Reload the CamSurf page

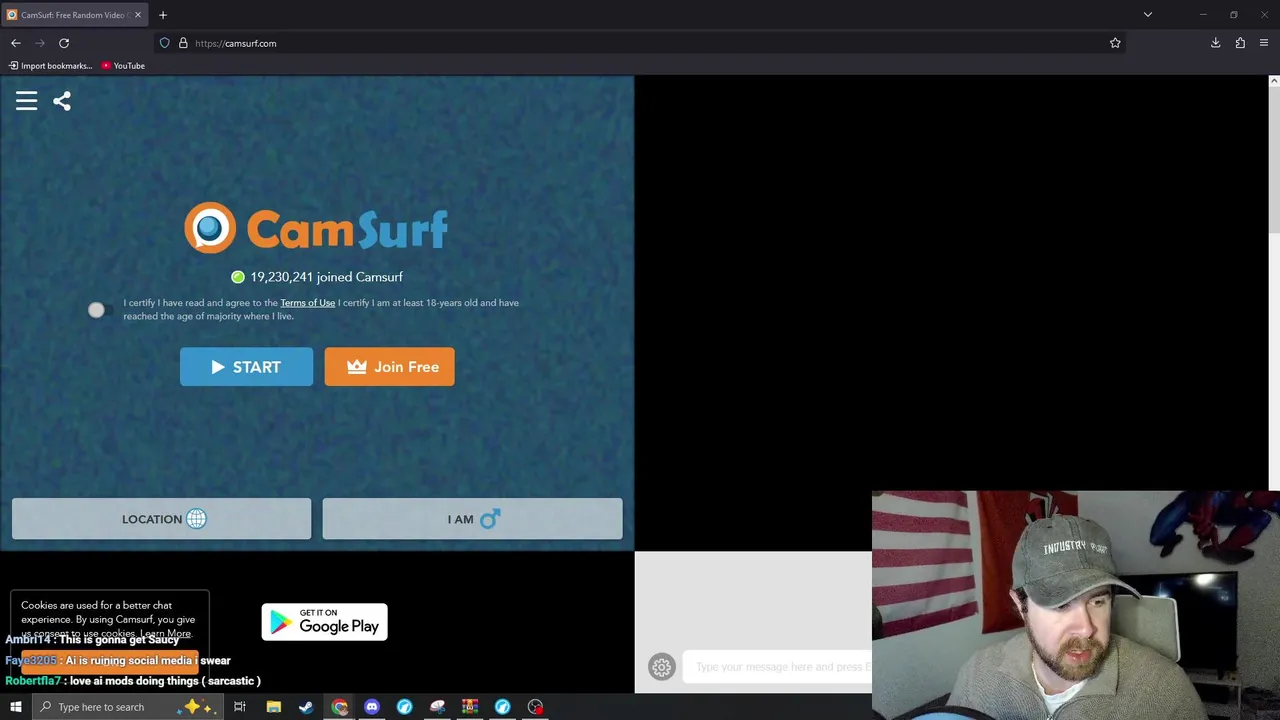pyautogui.click(x=64, y=43)
